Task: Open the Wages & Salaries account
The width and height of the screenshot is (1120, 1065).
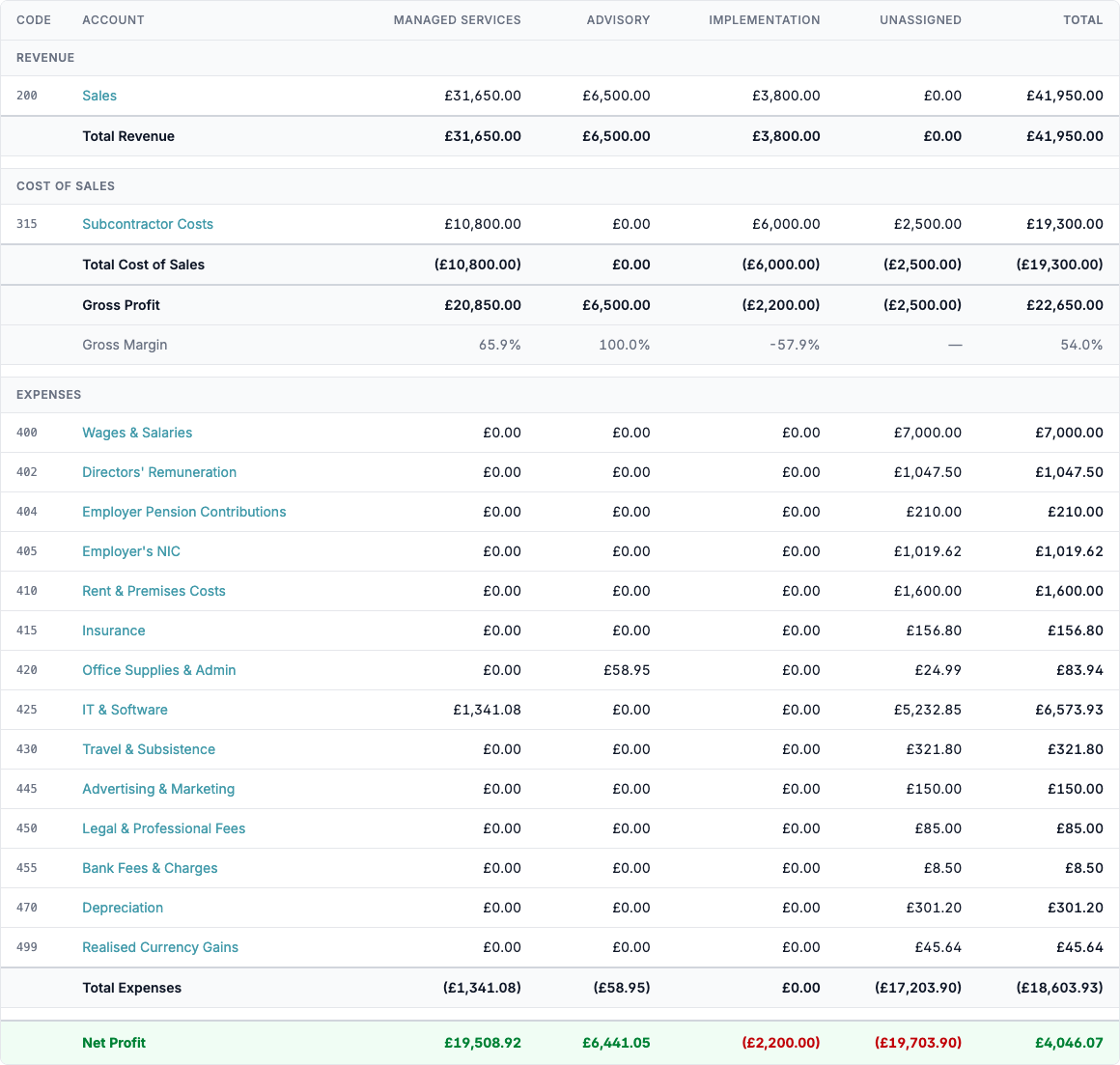Action: (137, 433)
